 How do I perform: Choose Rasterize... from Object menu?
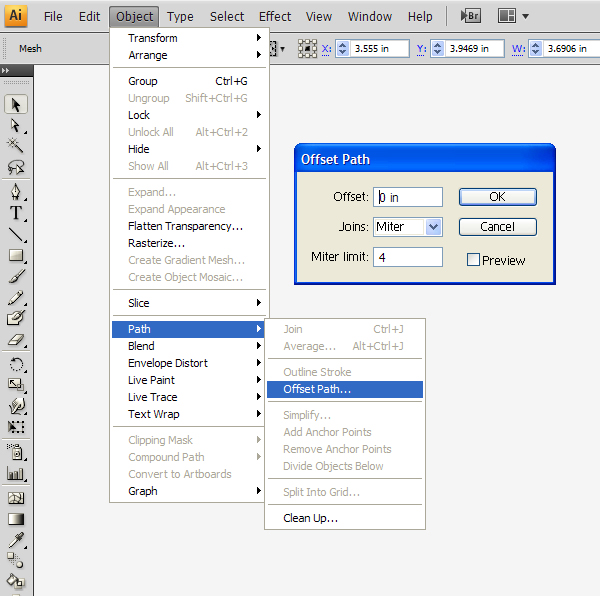point(189,243)
